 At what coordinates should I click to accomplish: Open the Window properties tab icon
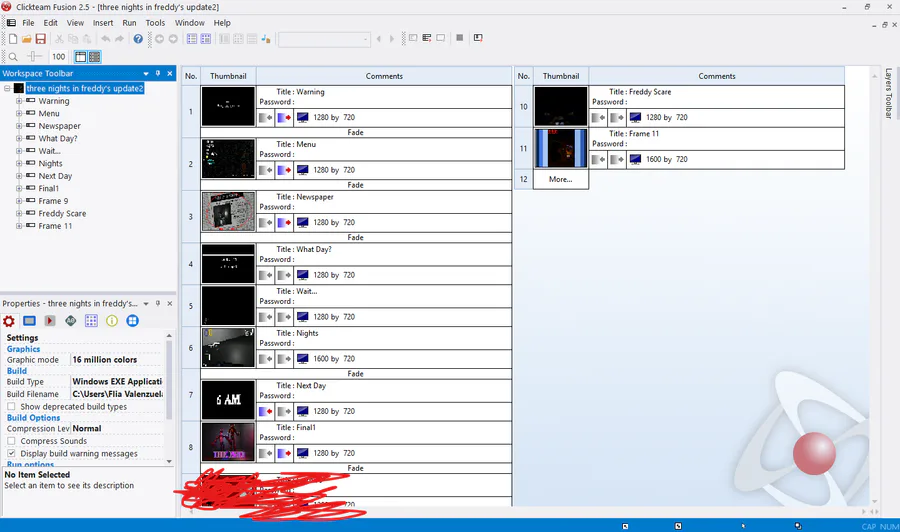point(29,321)
